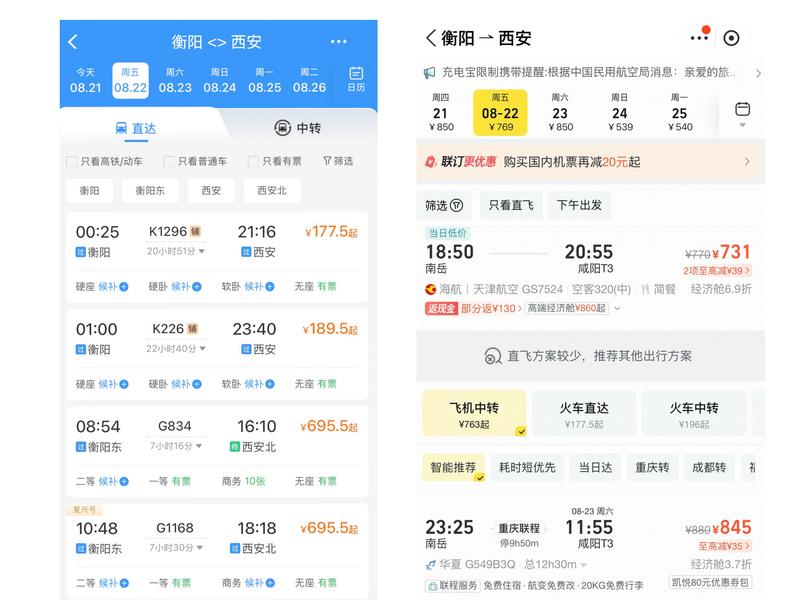Open the 筛选 funnel filter in the train list
The height and width of the screenshot is (600, 800).
[338, 161]
